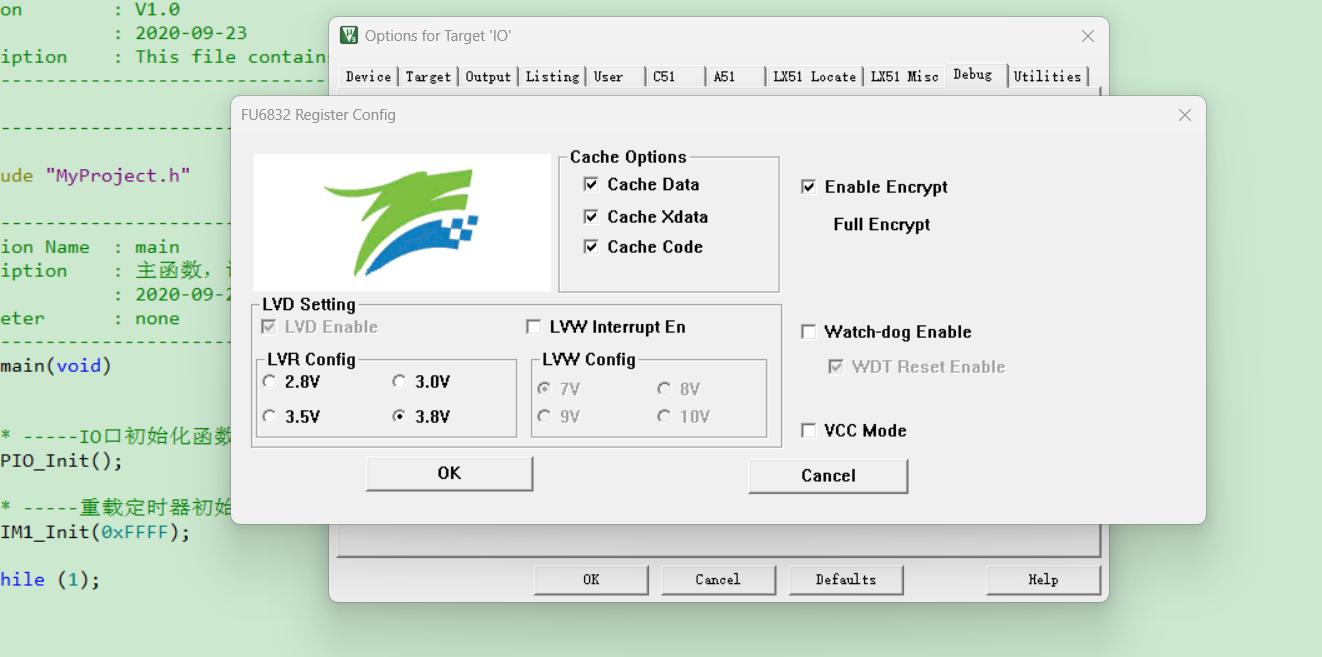Click Defaults in the Options window
Viewport: 1322px width, 657px height.
[x=846, y=579]
